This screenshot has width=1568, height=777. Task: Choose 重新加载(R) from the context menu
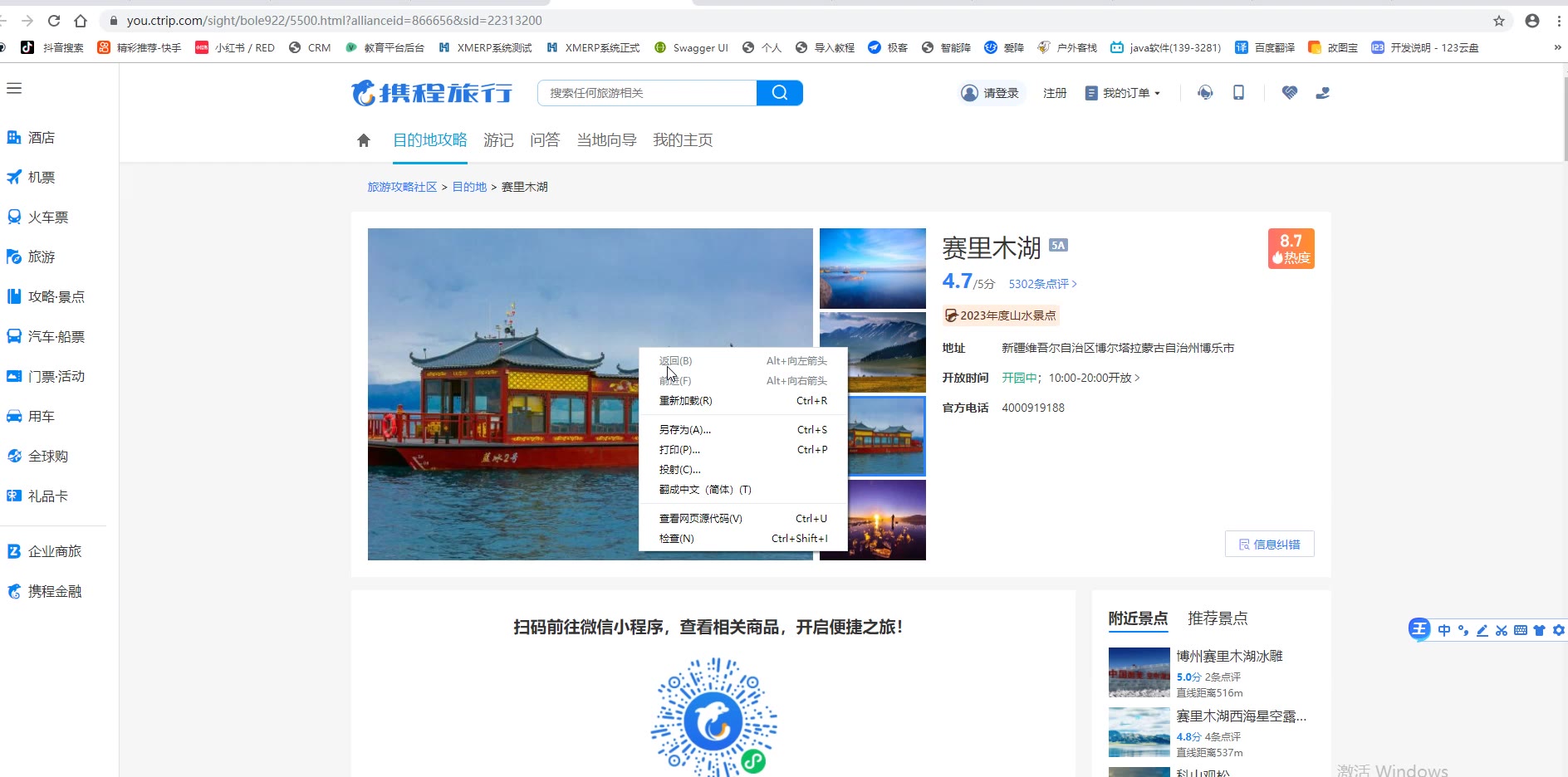(743, 401)
